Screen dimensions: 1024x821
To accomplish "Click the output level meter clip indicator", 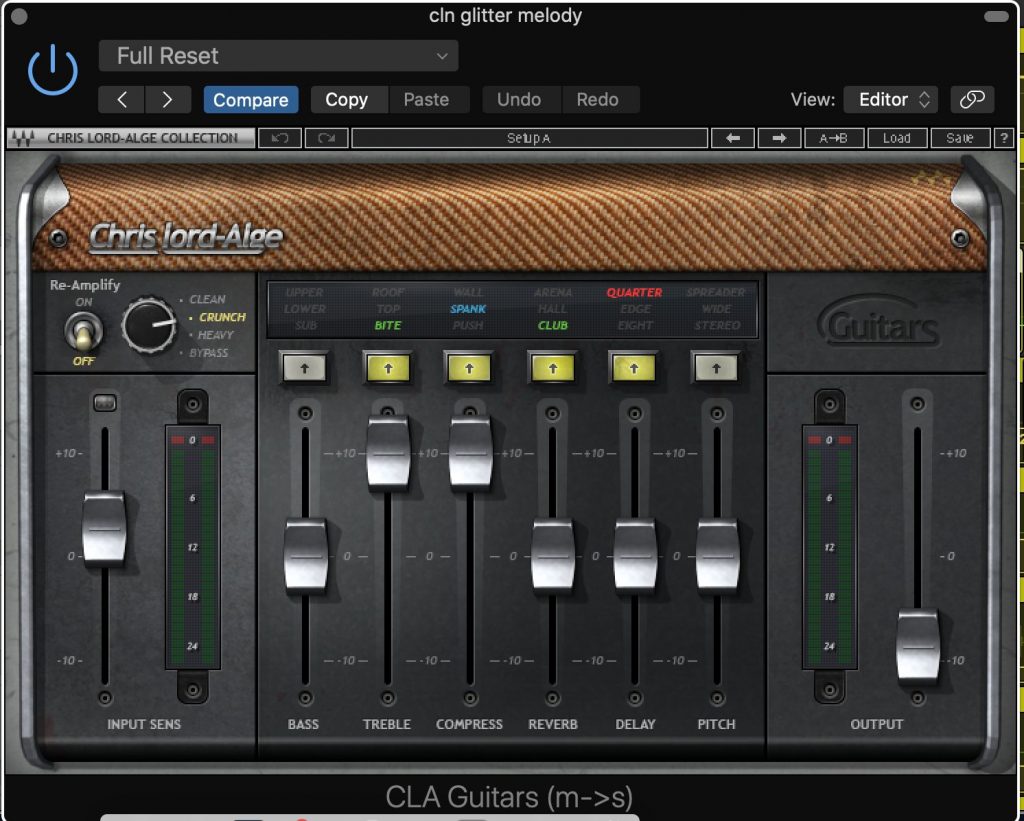I will pyautogui.click(x=829, y=440).
